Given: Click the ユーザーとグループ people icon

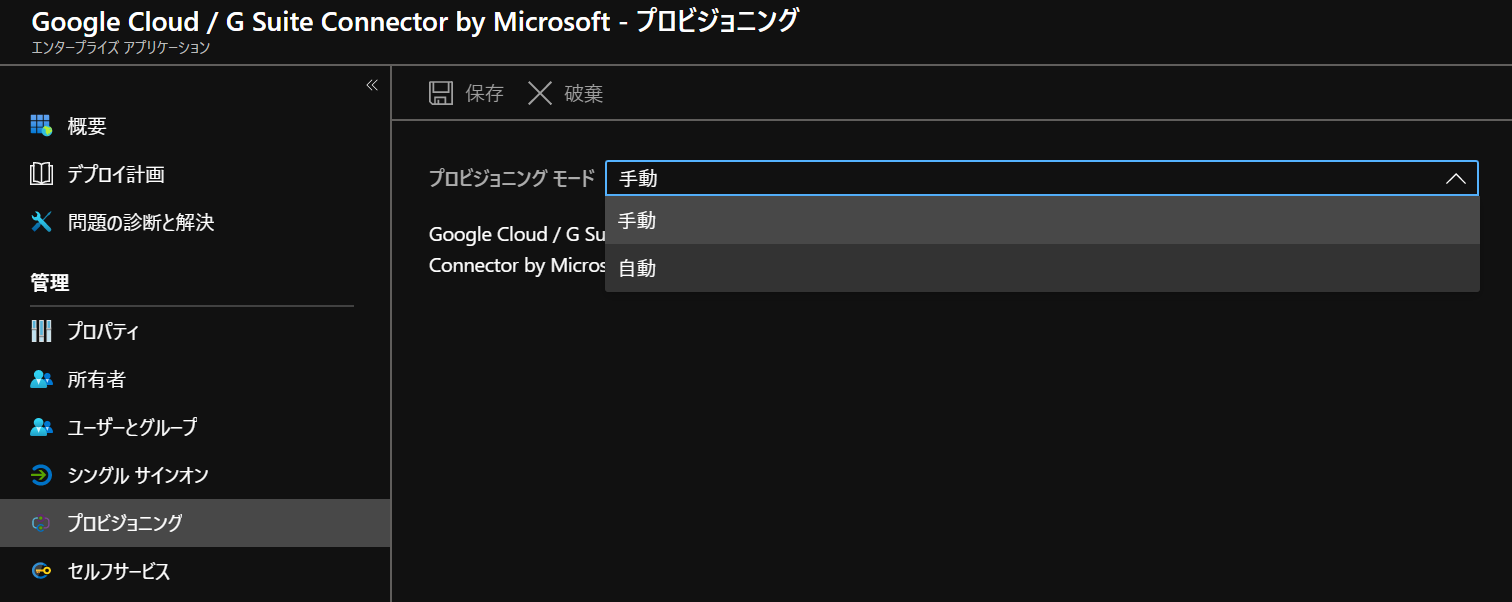Looking at the screenshot, I should [x=41, y=427].
